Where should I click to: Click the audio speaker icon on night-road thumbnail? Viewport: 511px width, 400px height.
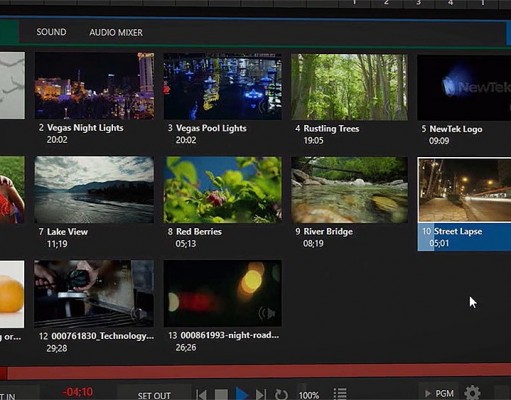pos(267,313)
